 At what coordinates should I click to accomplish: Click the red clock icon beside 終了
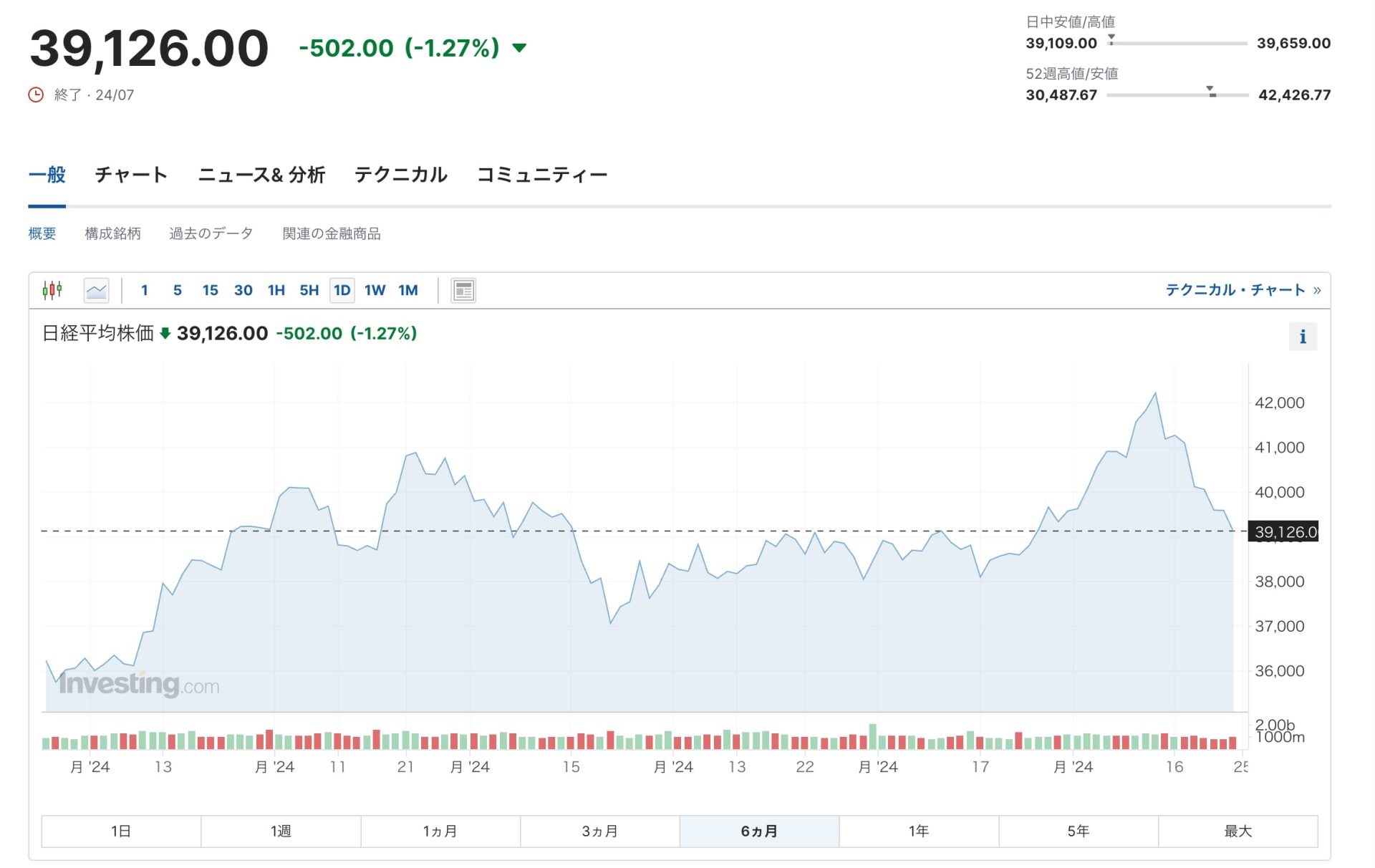tap(36, 95)
